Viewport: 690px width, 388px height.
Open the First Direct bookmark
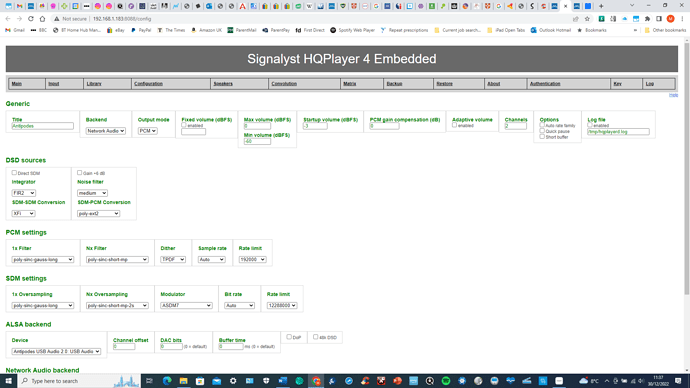310,30
